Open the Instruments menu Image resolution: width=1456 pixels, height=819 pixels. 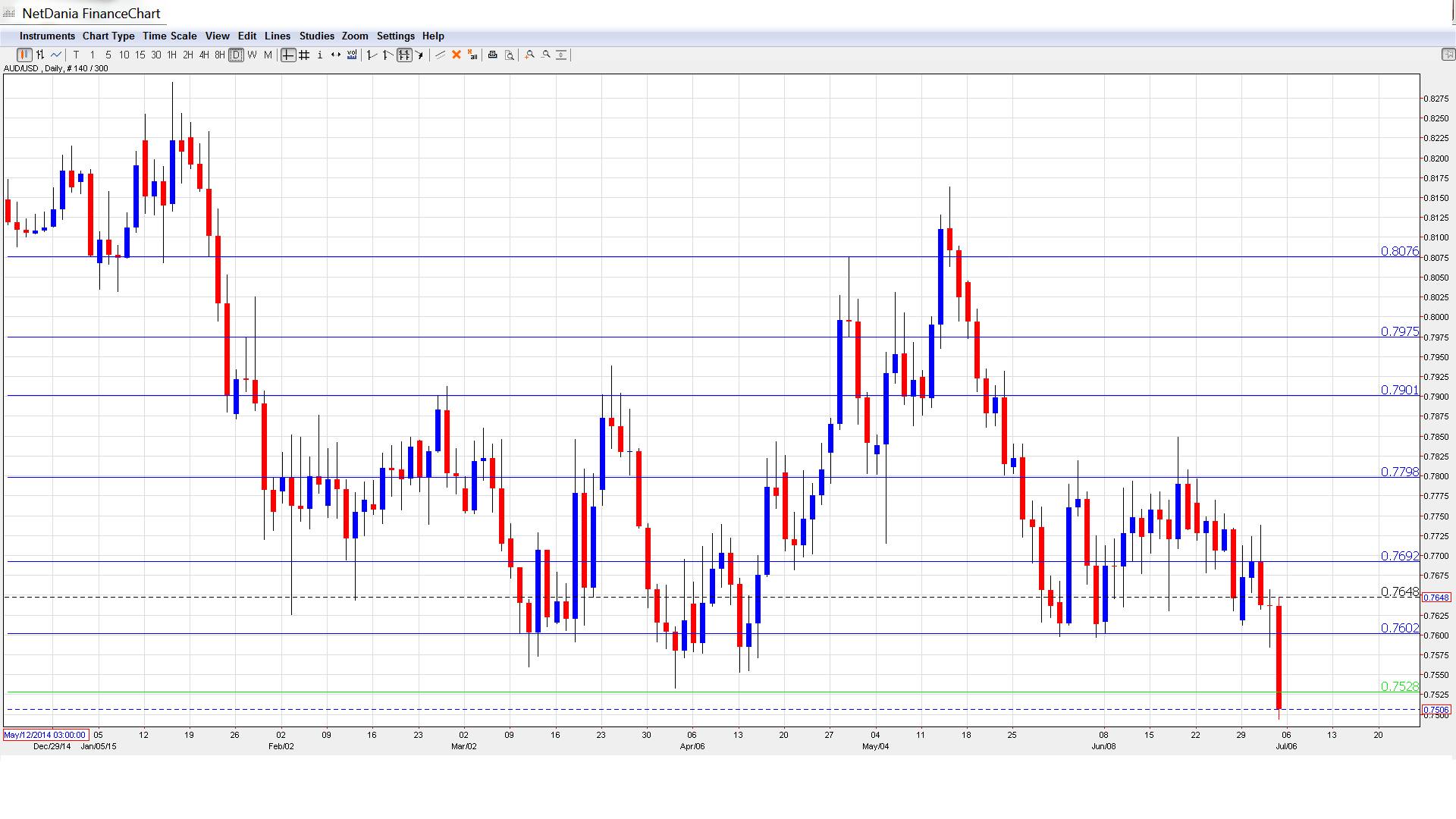click(x=47, y=36)
